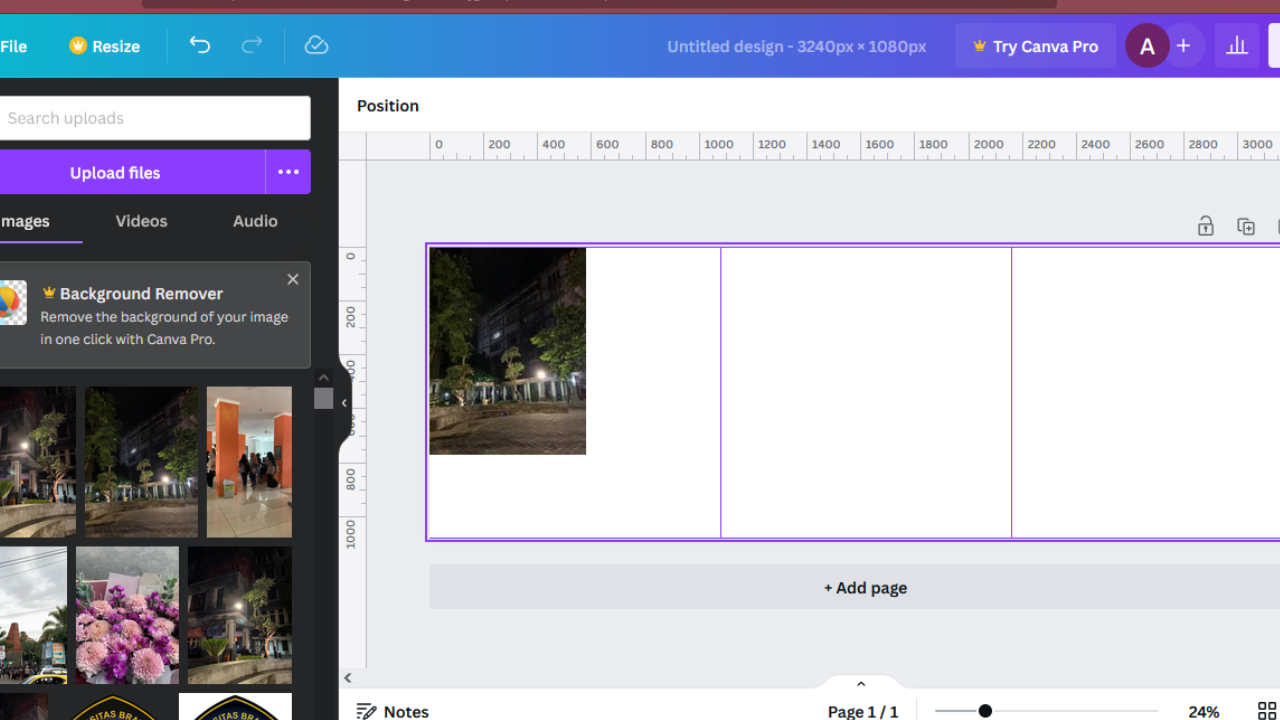Lock the page with padlock icon
1280x720 pixels.
point(1206,226)
